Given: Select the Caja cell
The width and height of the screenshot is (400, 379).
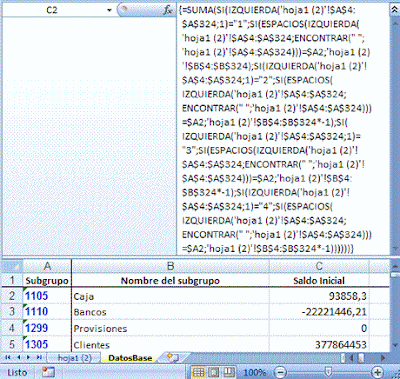Looking at the screenshot, I should pyautogui.click(x=170, y=296).
